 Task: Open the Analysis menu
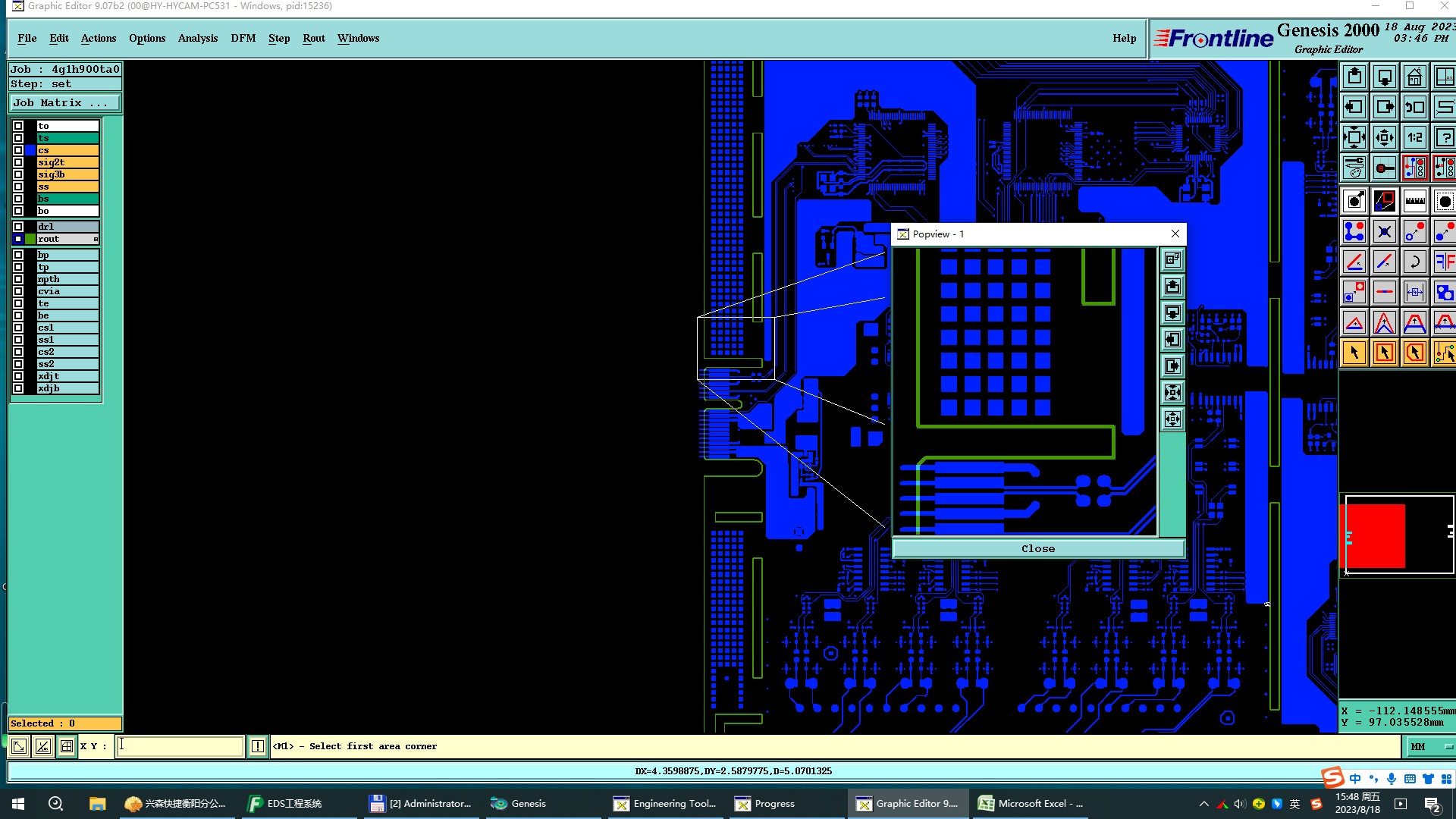(197, 38)
